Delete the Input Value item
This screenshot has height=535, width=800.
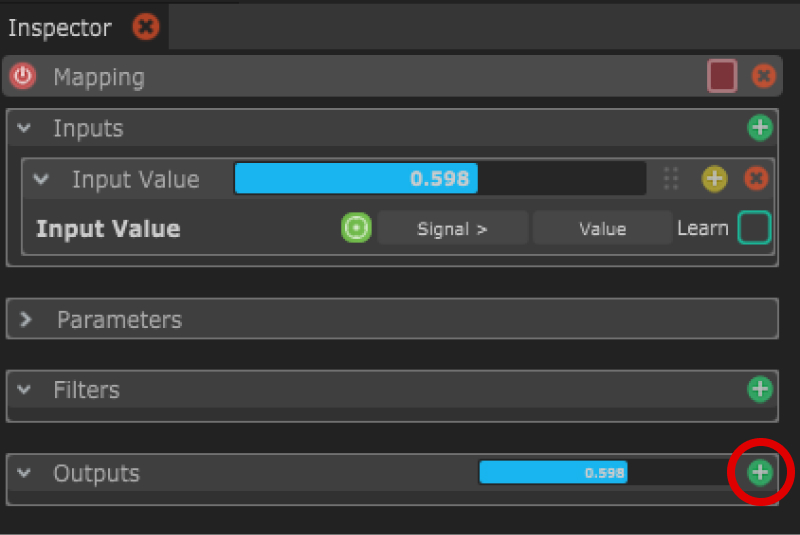[x=757, y=179]
